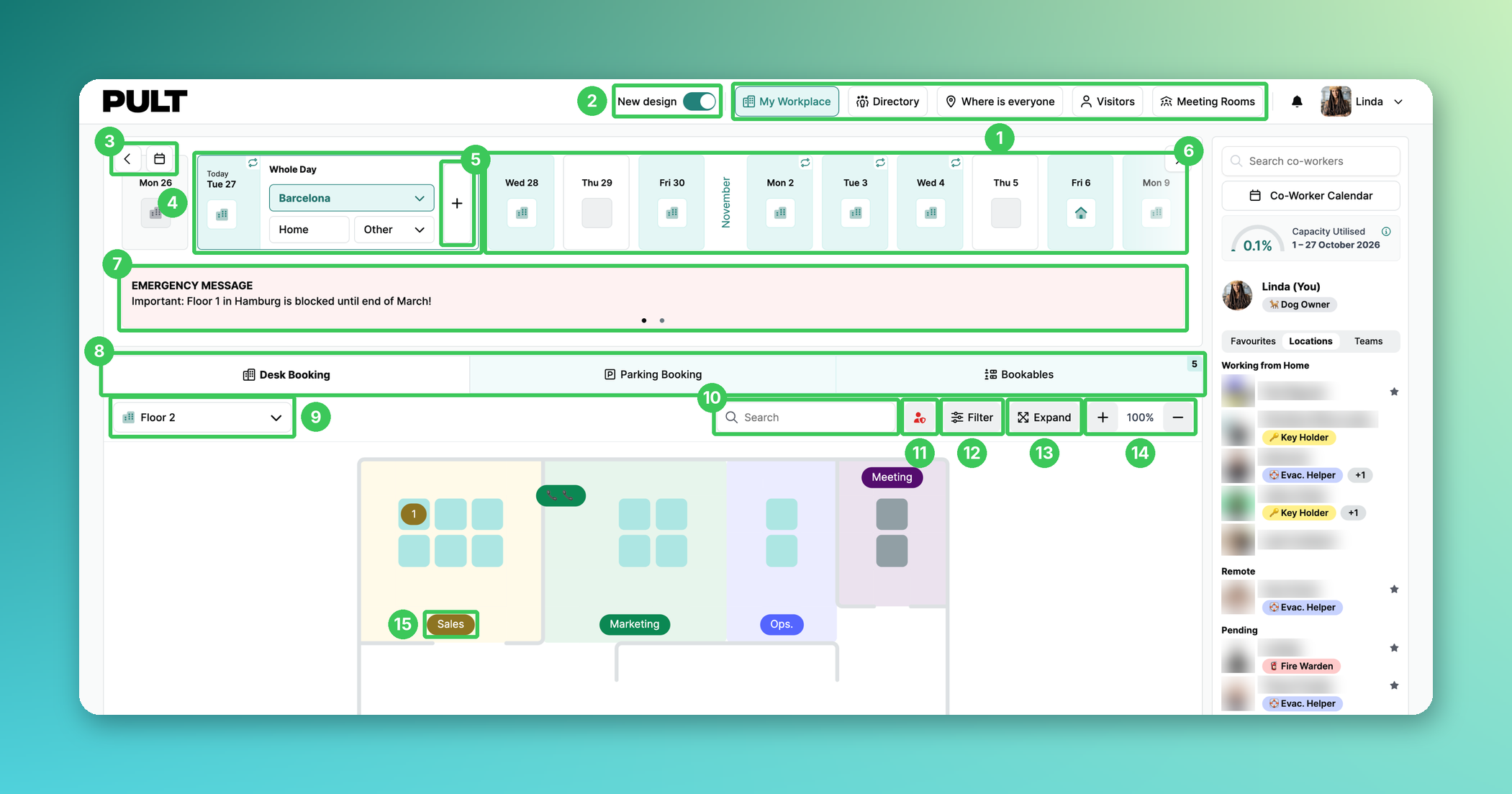Open the Other location dropdown
The height and width of the screenshot is (794, 1512).
coord(394,230)
